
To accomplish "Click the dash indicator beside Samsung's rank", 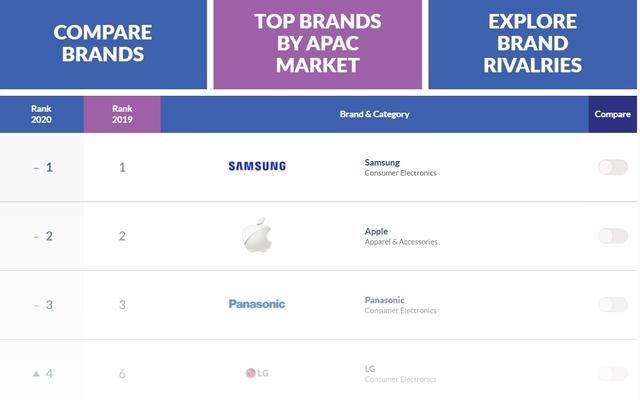I will pos(36,168).
